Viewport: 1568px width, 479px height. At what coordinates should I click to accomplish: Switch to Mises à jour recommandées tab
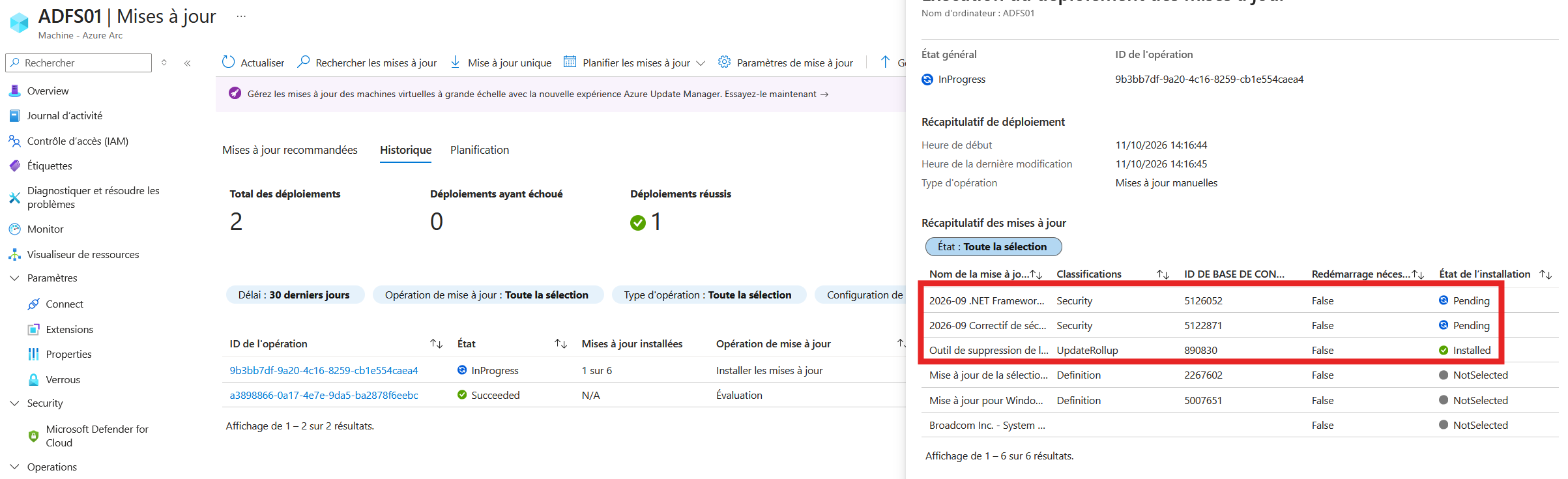pyautogui.click(x=290, y=150)
